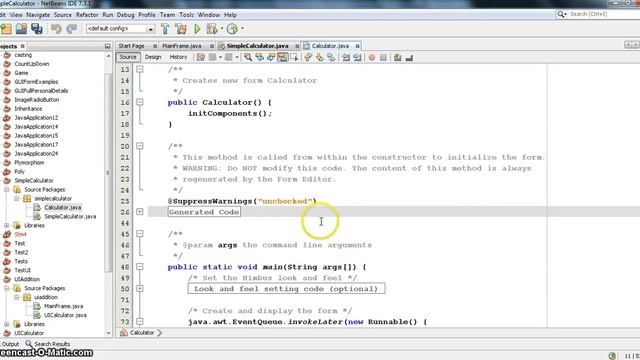Close the Calculator.java tab
Viewport: 640px width, 360px height.
tap(357, 46)
